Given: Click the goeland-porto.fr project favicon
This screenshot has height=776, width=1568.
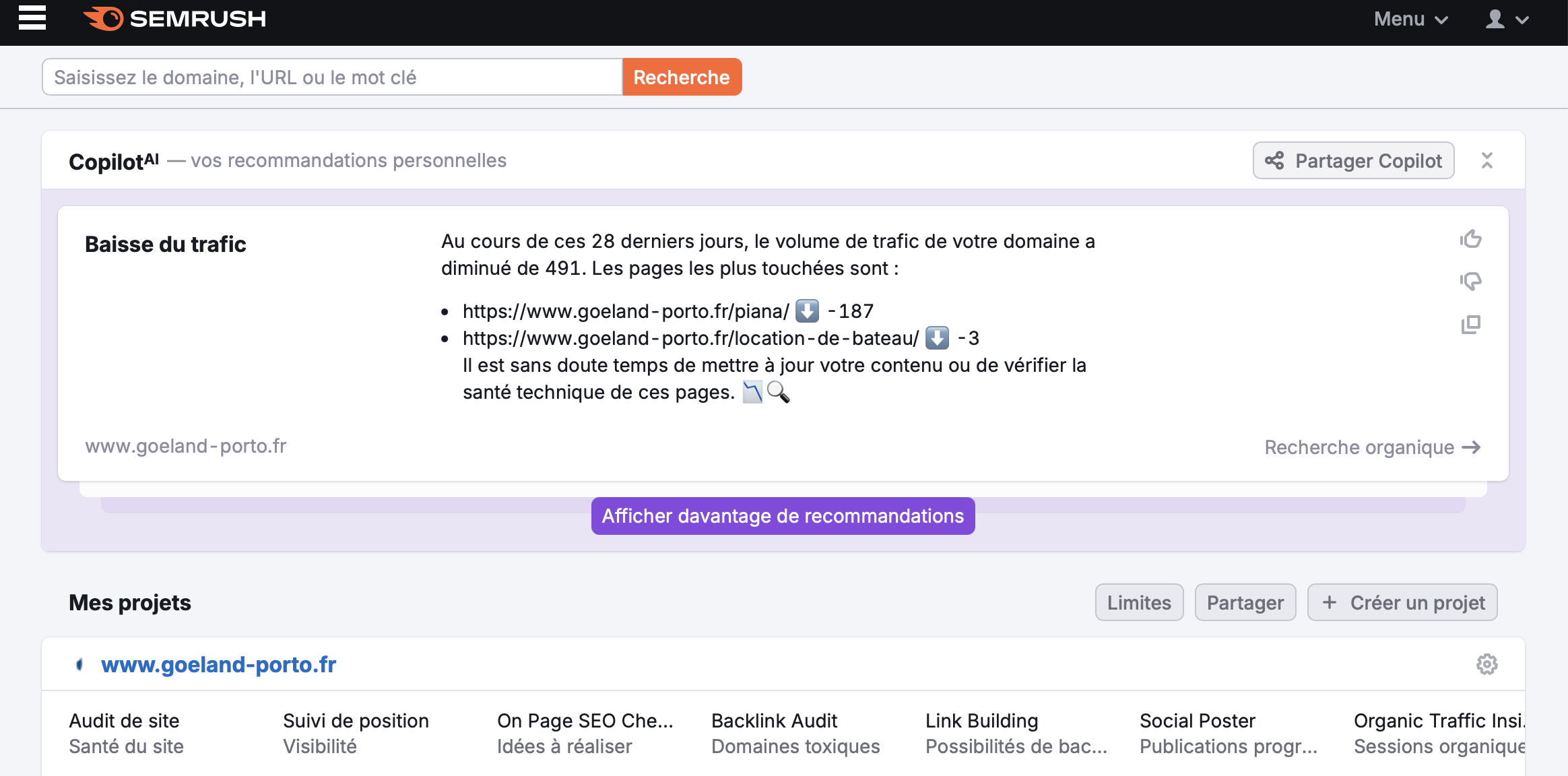Looking at the screenshot, I should [79, 665].
